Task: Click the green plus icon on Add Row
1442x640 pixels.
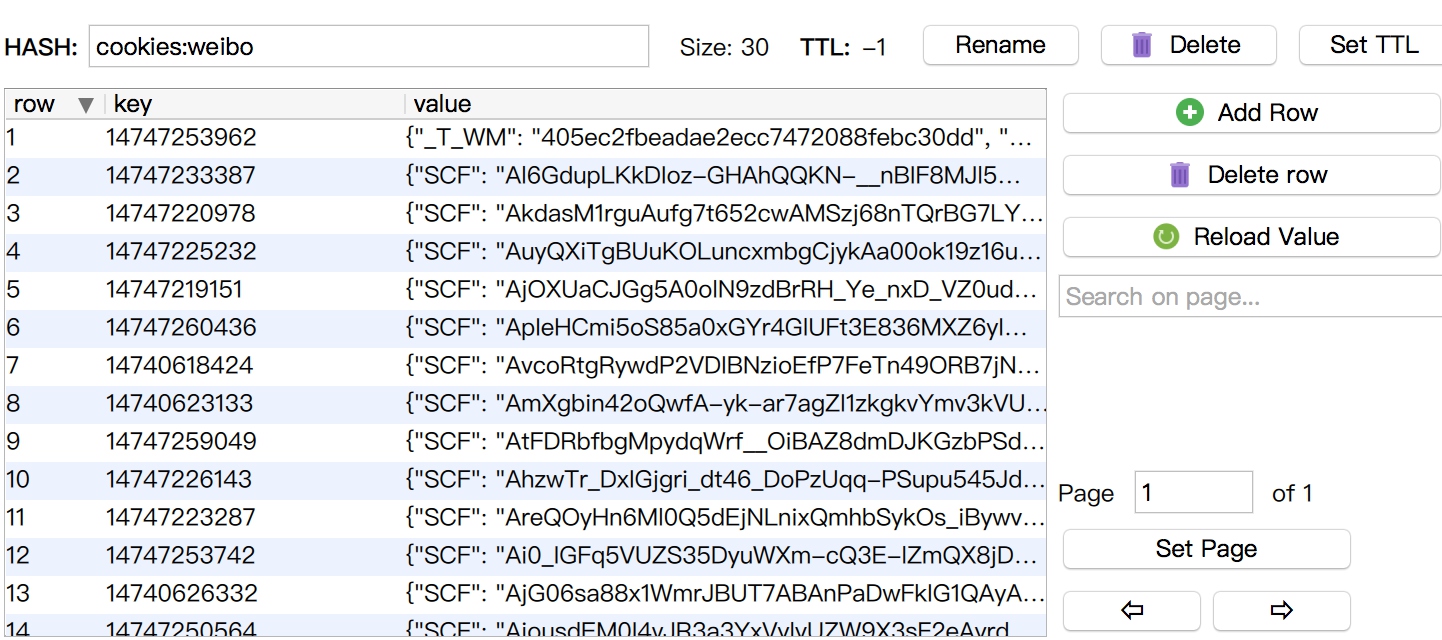Action: (x=1189, y=113)
